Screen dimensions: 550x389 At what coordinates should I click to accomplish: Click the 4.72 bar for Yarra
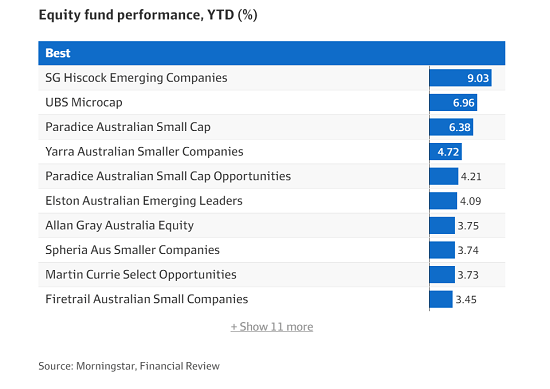(x=445, y=152)
